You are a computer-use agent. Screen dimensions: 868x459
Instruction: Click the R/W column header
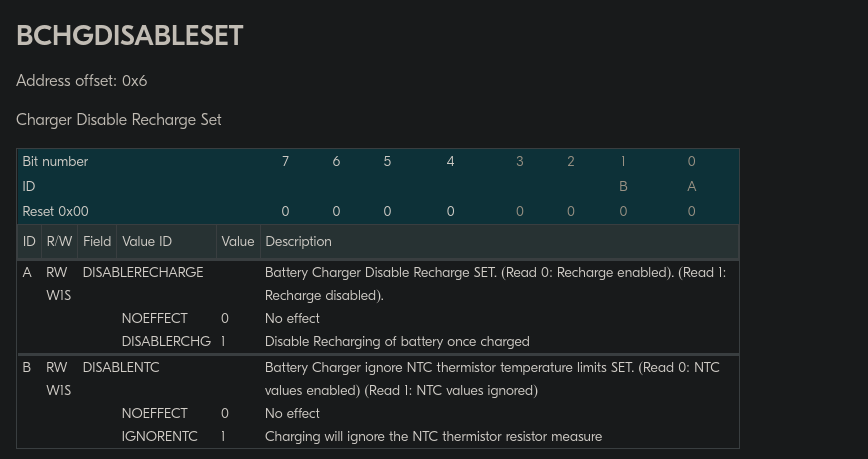(x=59, y=241)
